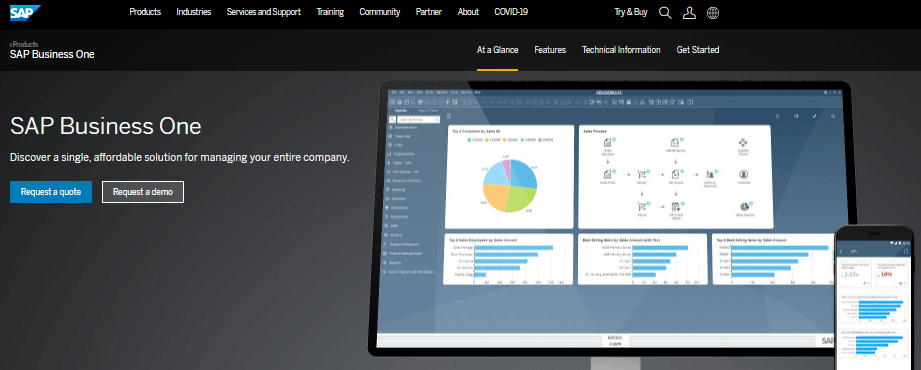Expand the Community menu
Screen dimensions: 921x370
[x=379, y=12]
